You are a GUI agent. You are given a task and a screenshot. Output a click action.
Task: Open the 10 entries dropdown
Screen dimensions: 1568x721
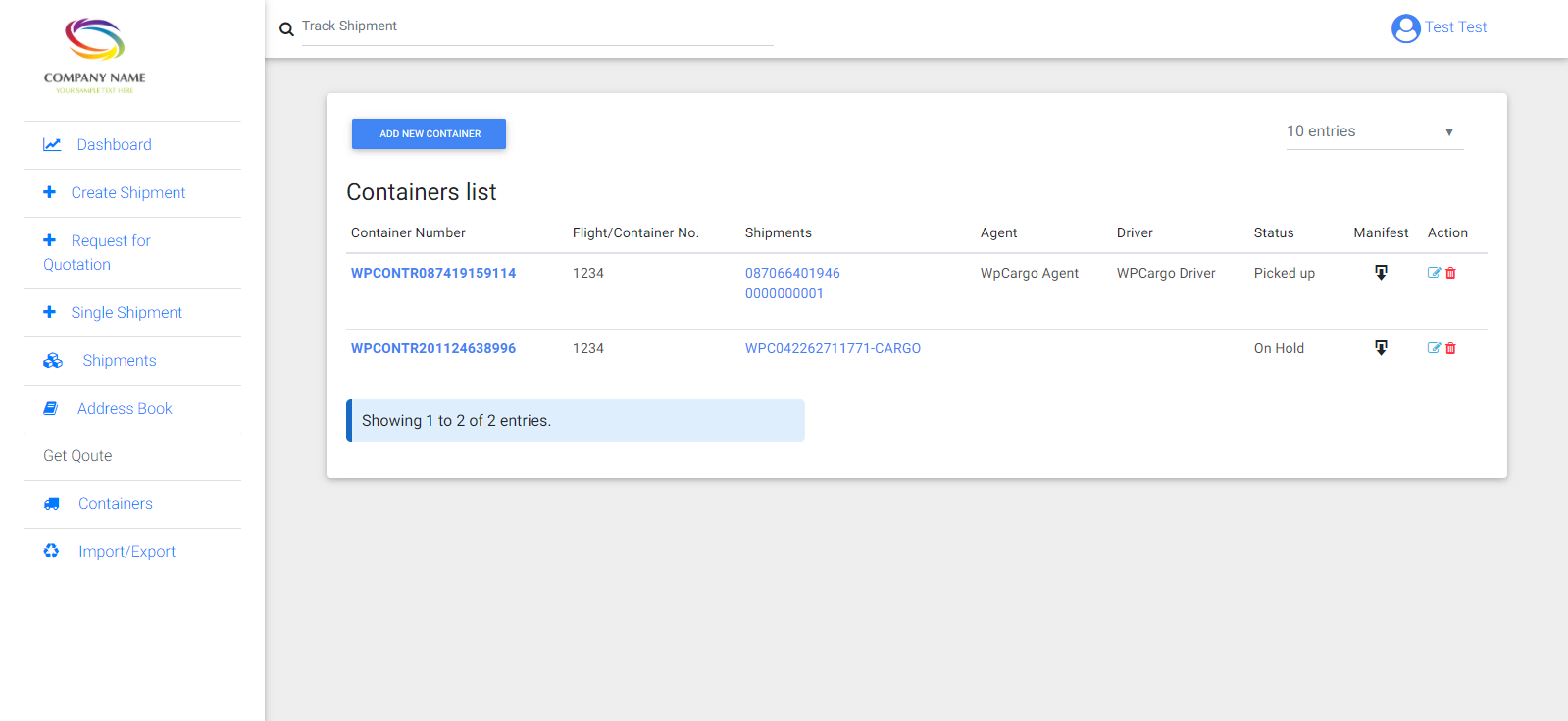pyautogui.click(x=1375, y=131)
